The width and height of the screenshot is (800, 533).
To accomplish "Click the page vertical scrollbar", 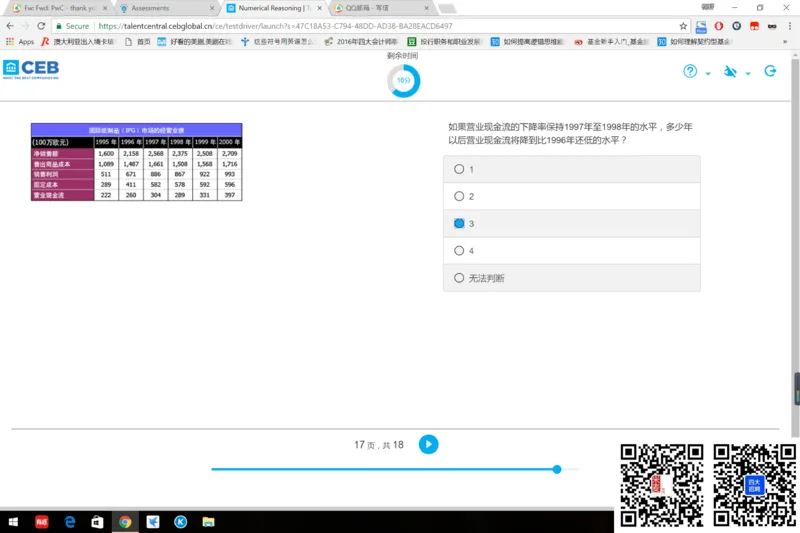I will click(795, 245).
